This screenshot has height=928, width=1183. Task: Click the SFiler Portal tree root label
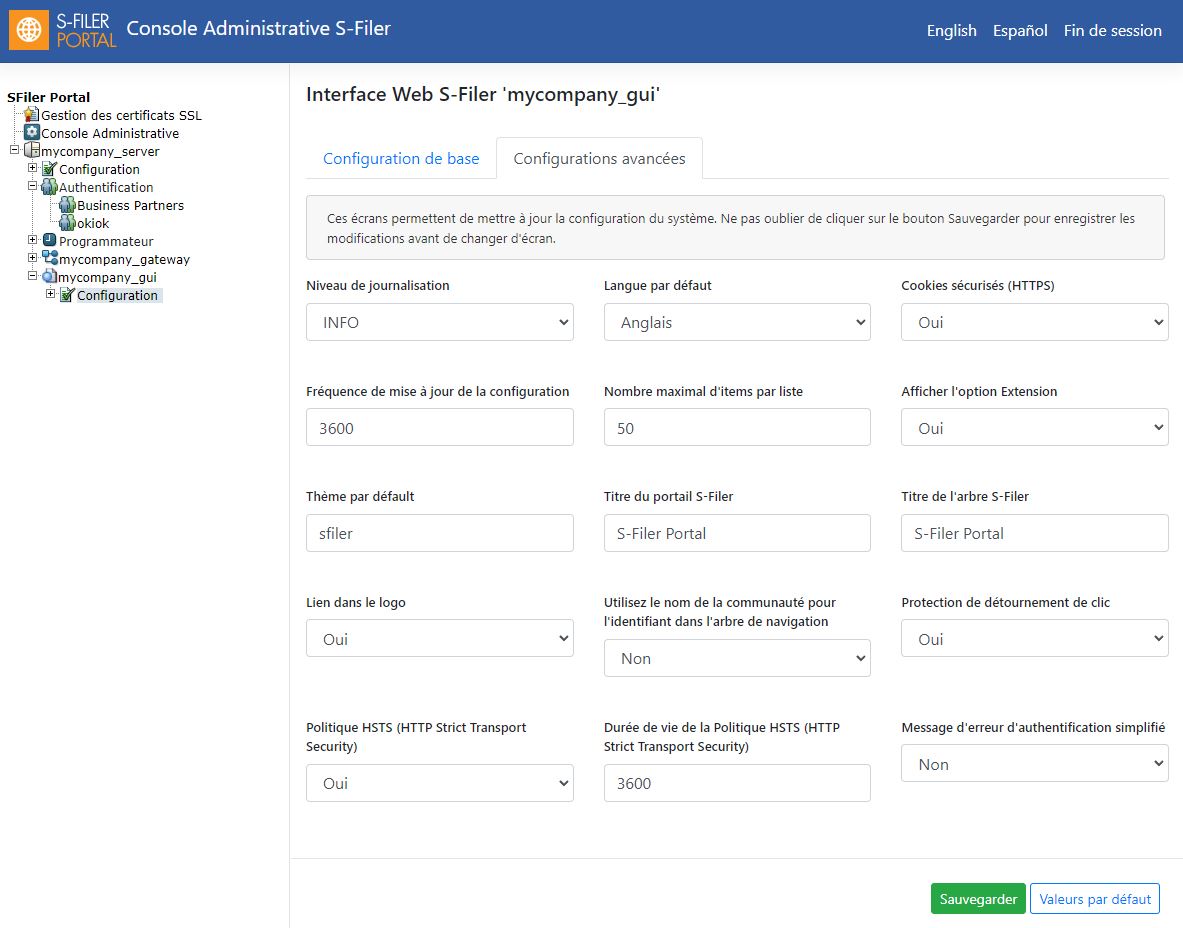pyautogui.click(x=48, y=97)
